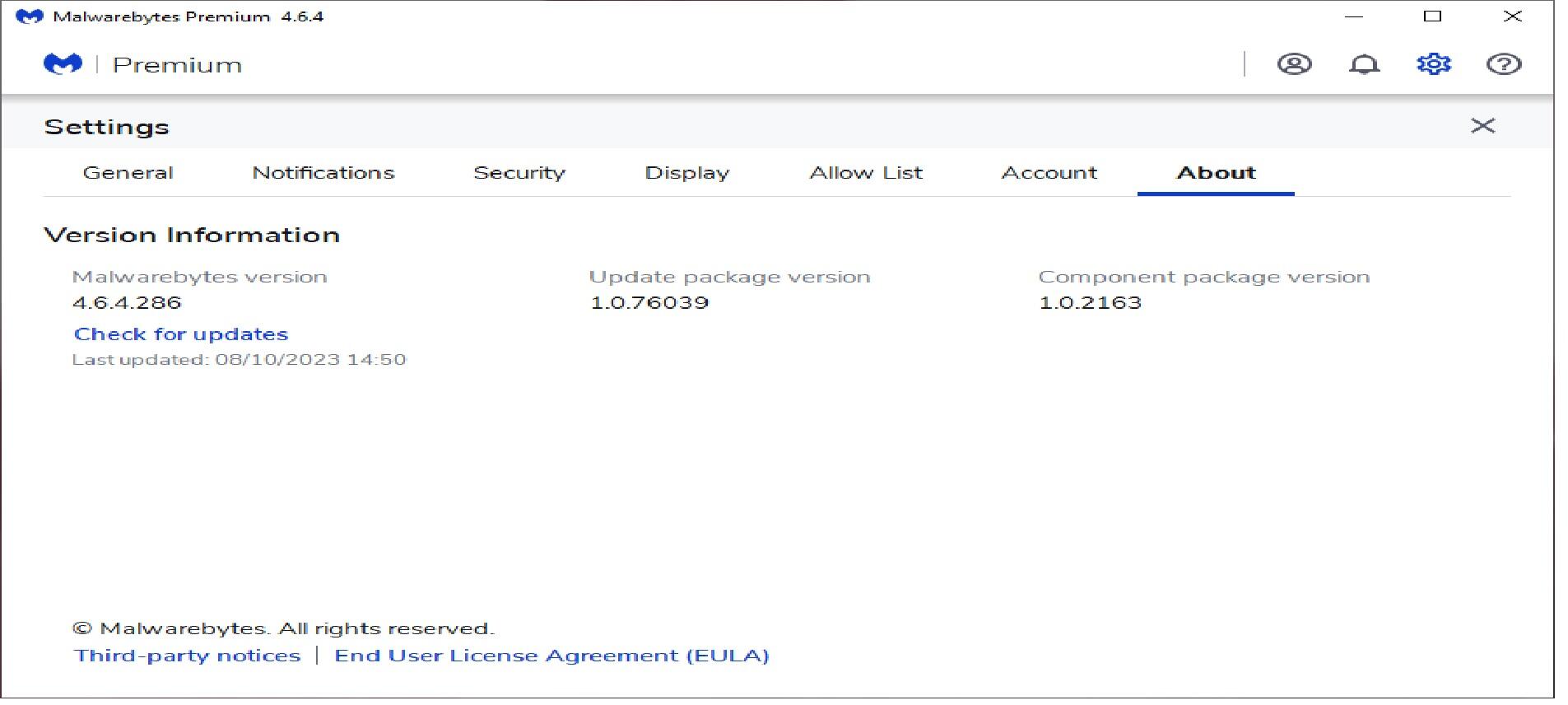Close the Settings panel
1568x705 pixels.
tap(1482, 126)
